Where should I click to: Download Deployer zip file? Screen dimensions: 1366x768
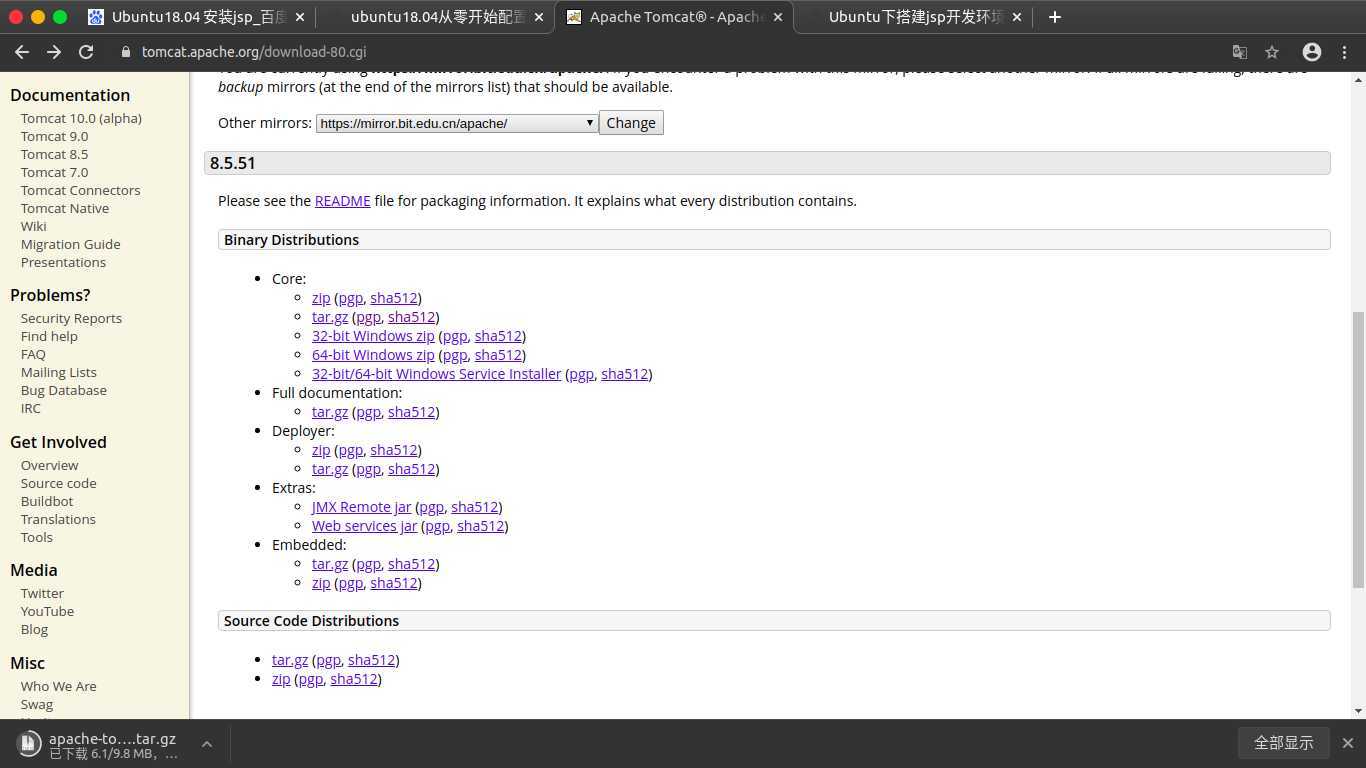pos(321,450)
